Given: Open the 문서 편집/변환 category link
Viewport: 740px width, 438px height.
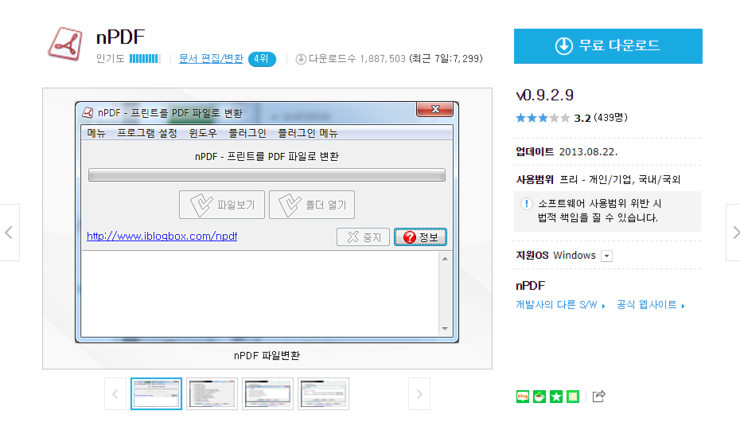Looking at the screenshot, I should click(x=211, y=59).
